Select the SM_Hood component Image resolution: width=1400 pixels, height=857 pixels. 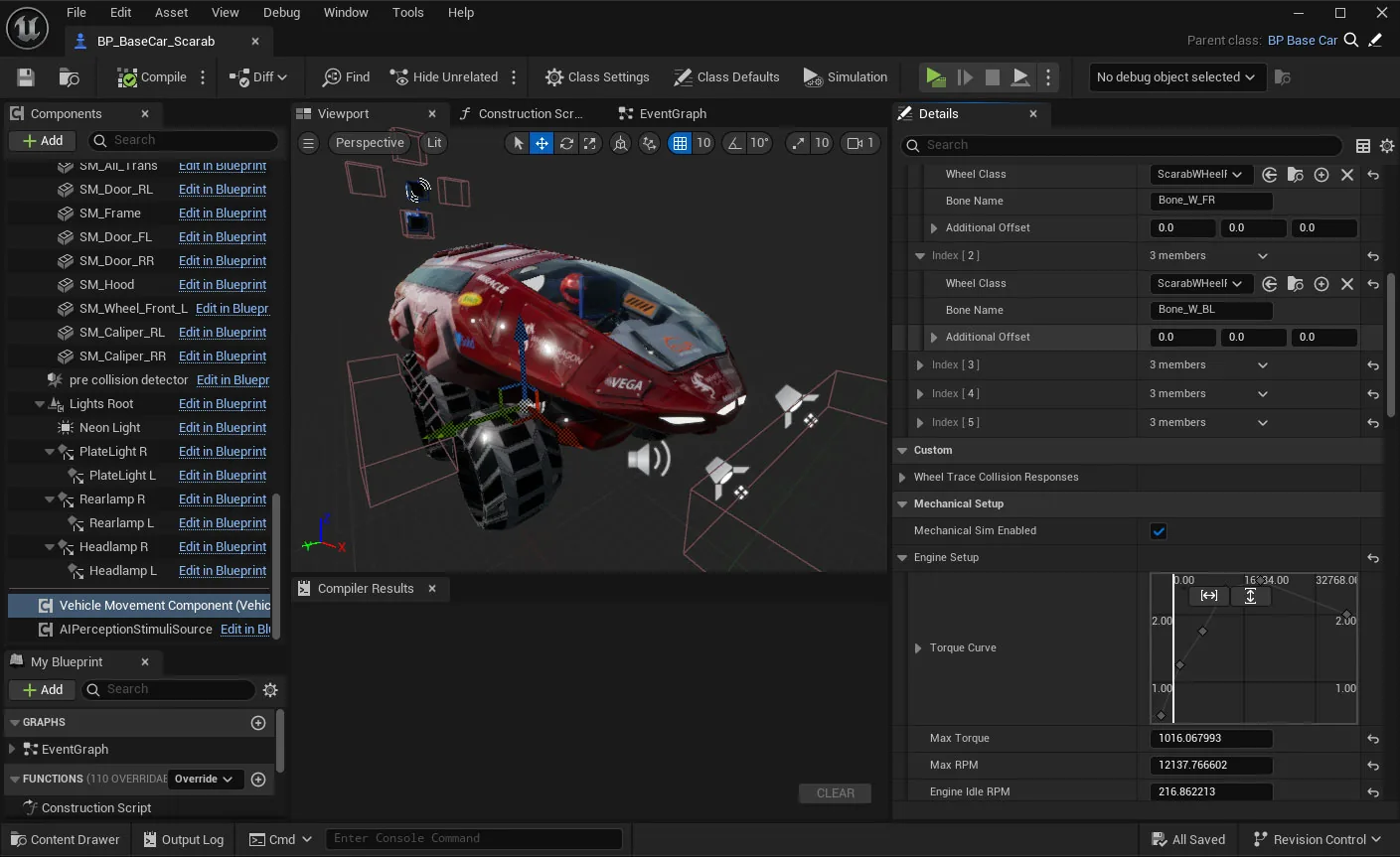[106, 284]
